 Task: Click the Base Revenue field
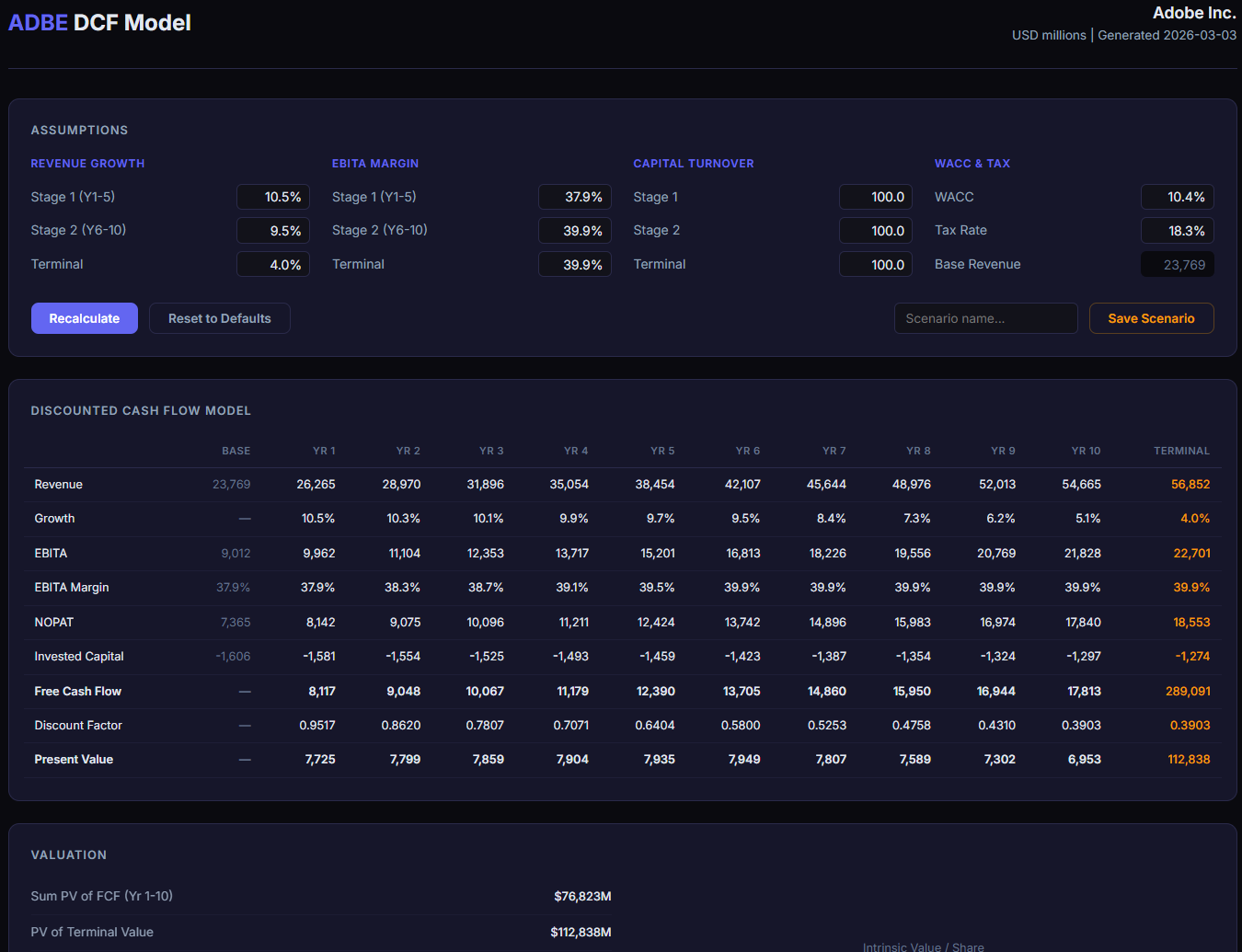[x=1178, y=265]
